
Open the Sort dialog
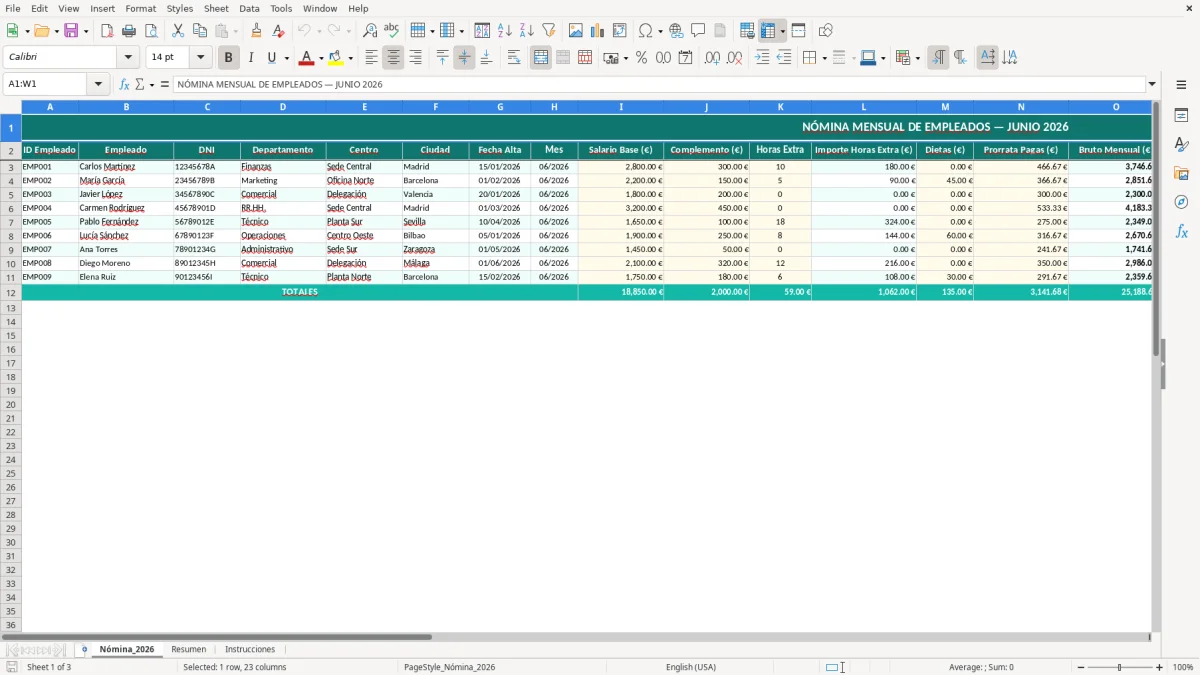pos(482,31)
